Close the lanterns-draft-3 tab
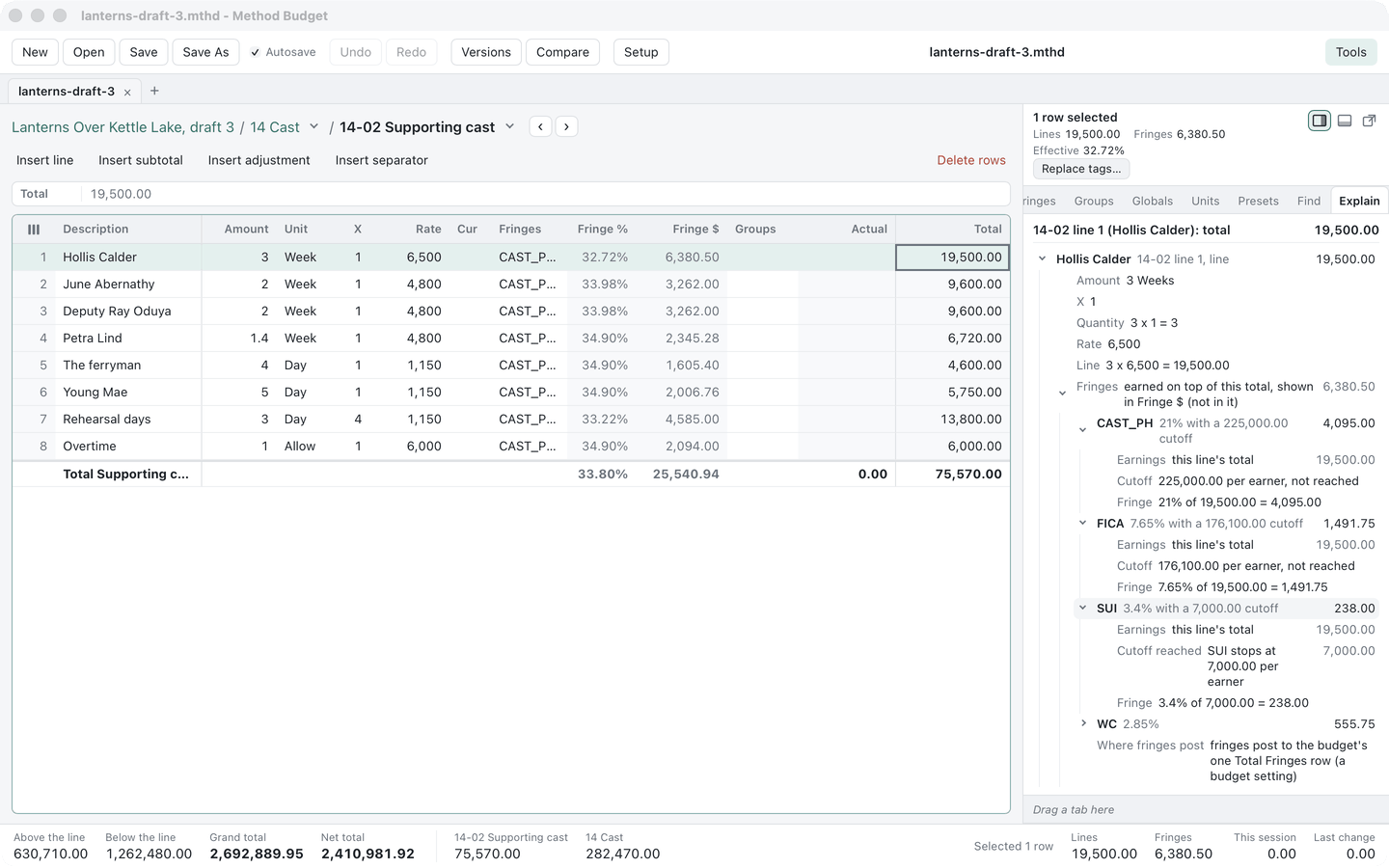Viewport: 1389px width, 868px height. coord(127,93)
